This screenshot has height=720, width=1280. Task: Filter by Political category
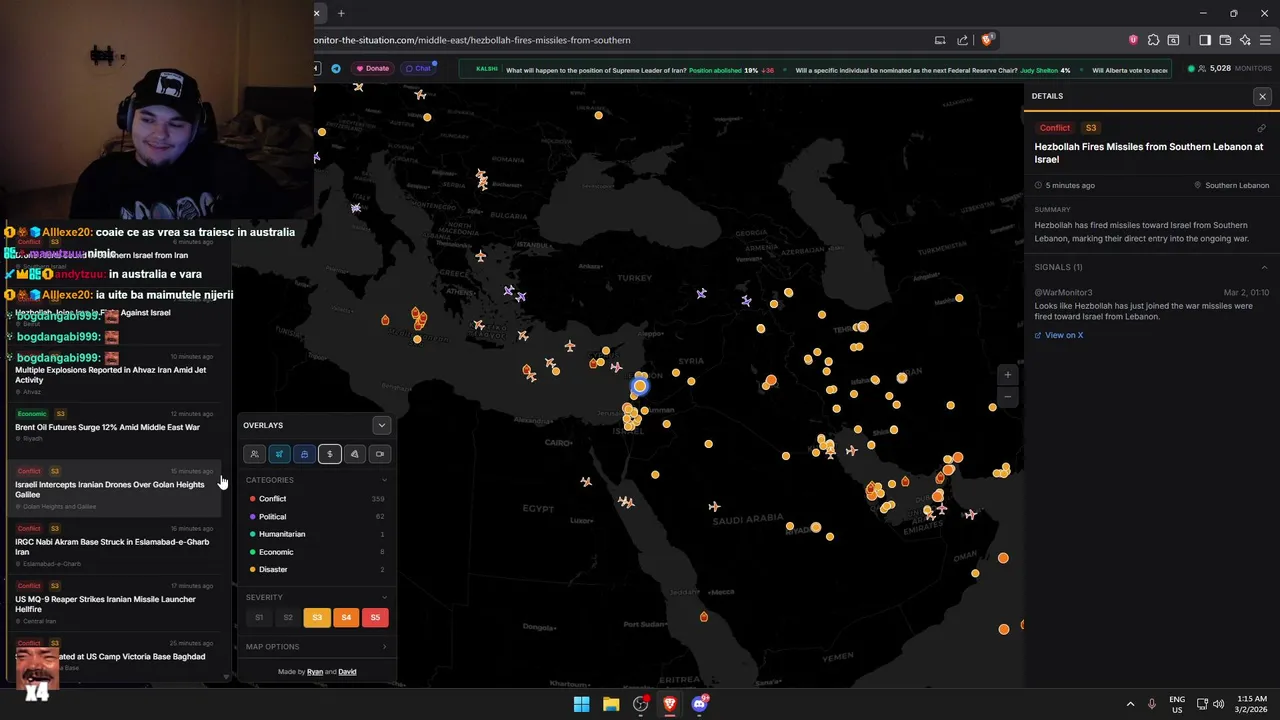pos(316,516)
